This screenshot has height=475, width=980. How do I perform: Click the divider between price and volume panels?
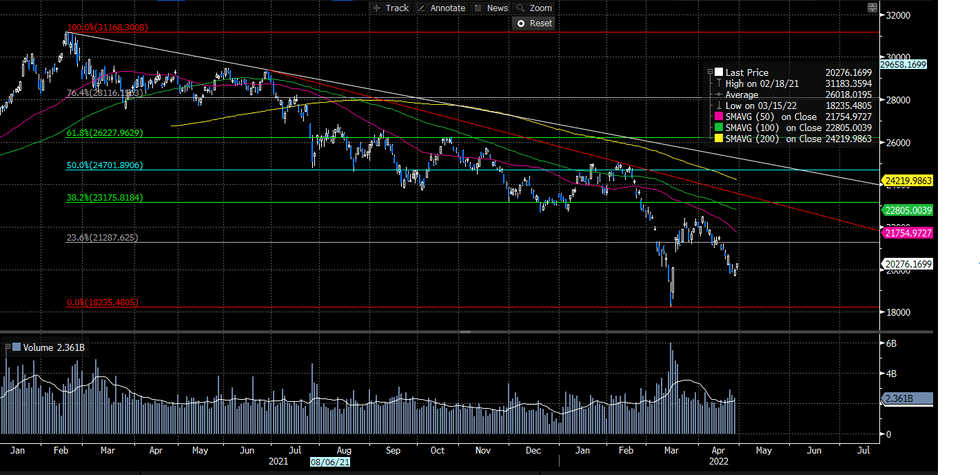click(x=463, y=330)
